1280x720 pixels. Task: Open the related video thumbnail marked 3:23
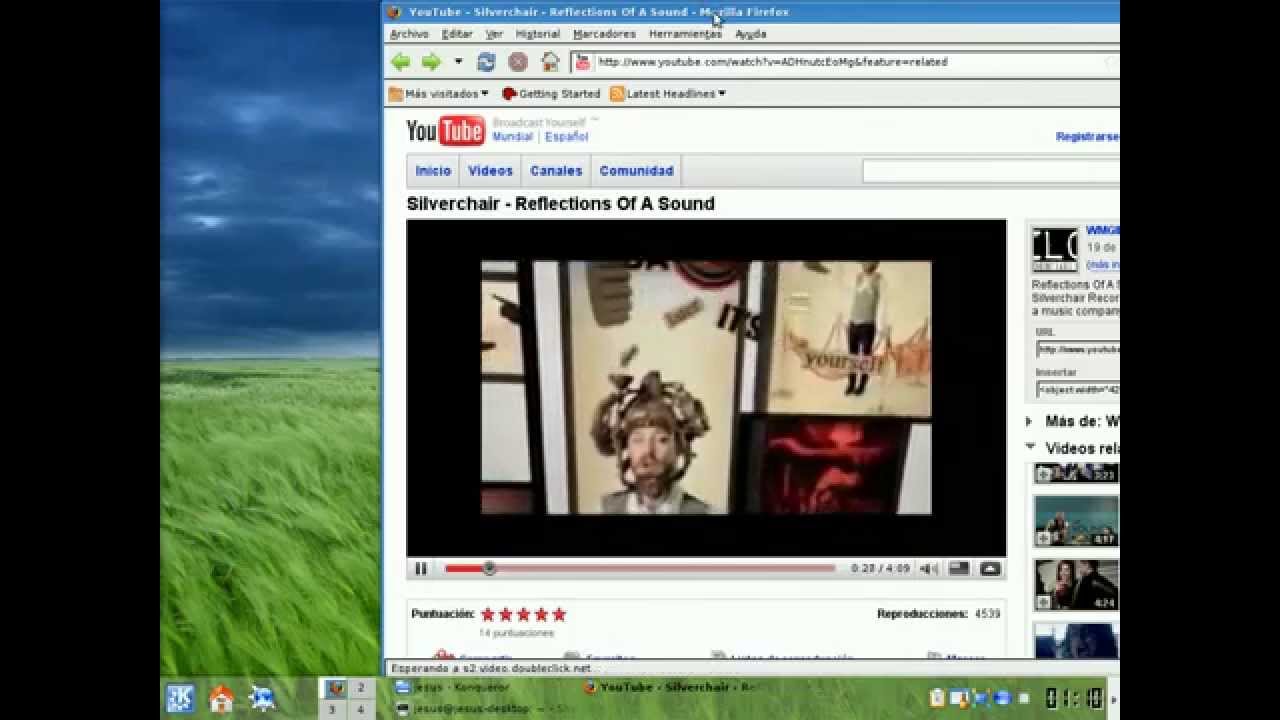pos(1077,473)
